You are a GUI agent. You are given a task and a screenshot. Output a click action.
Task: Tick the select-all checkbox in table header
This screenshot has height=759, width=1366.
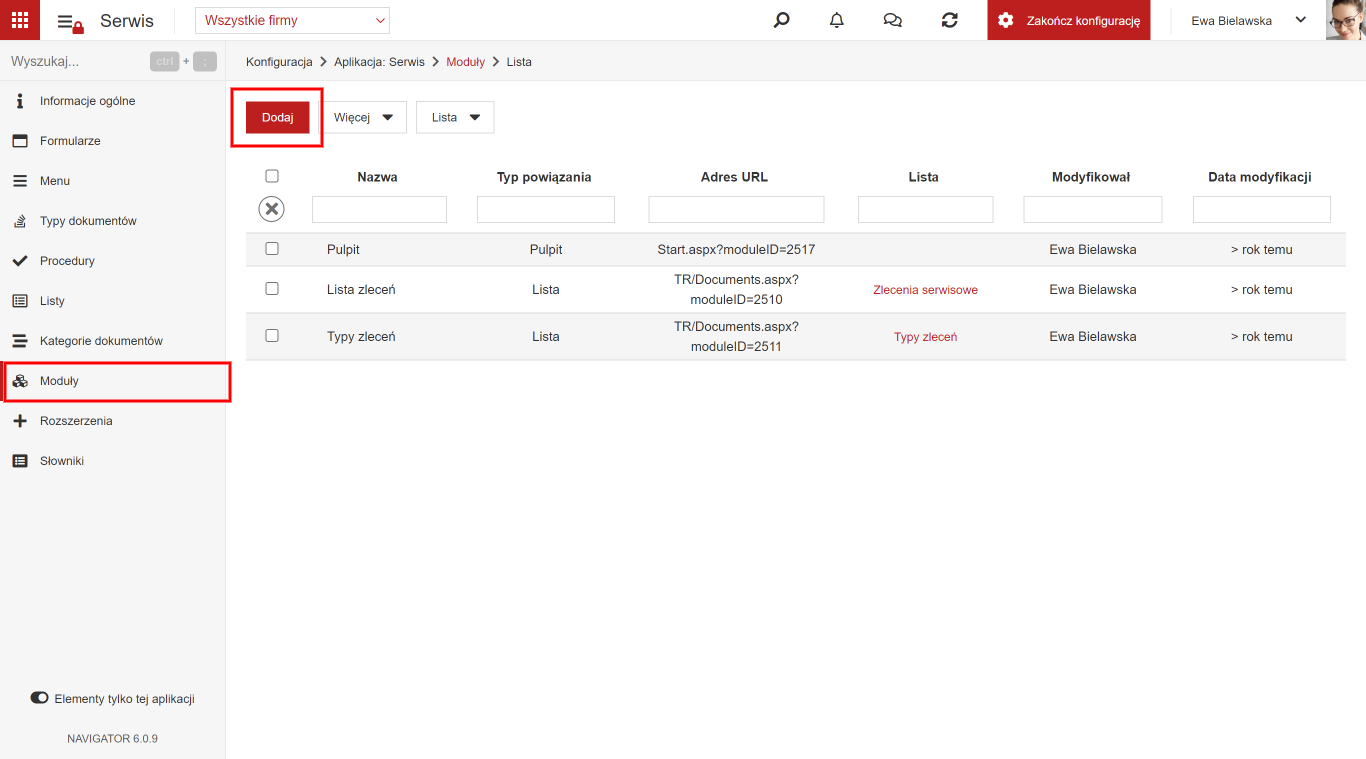tap(272, 176)
